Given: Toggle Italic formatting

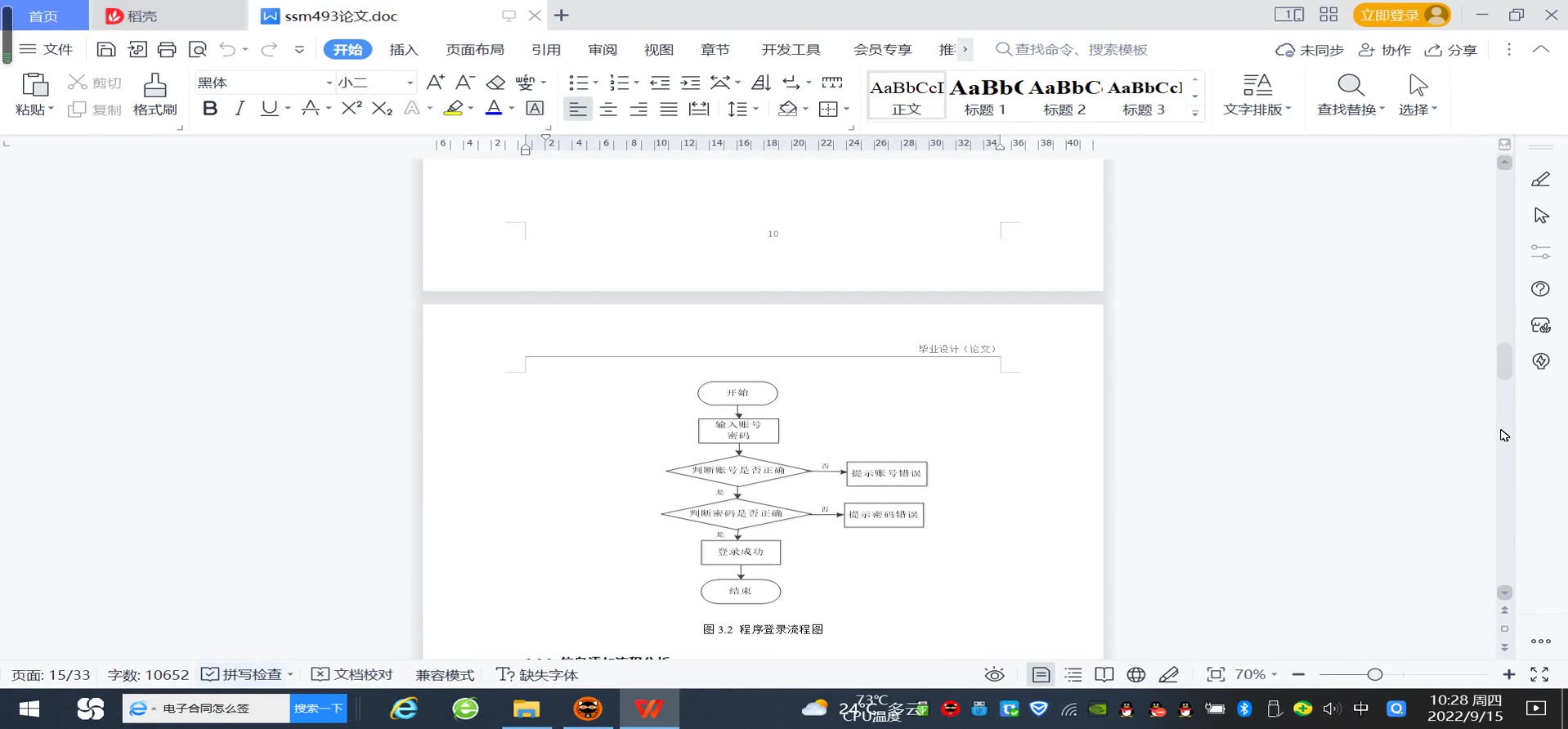Looking at the screenshot, I should (x=240, y=109).
